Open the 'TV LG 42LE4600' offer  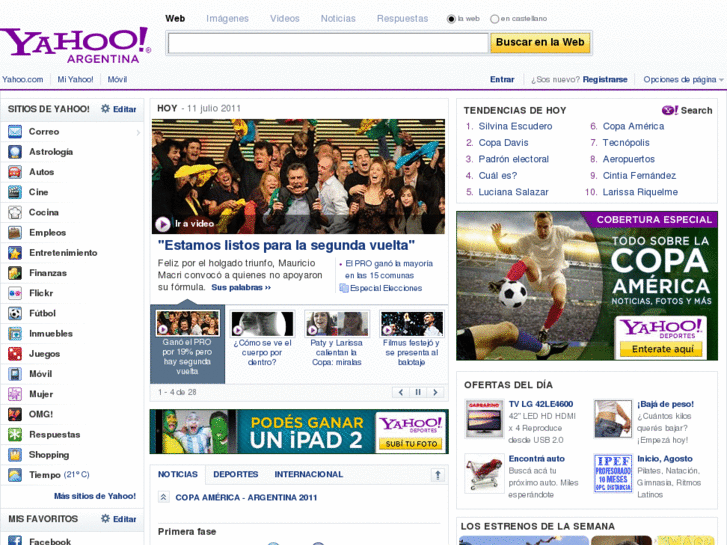tap(541, 404)
